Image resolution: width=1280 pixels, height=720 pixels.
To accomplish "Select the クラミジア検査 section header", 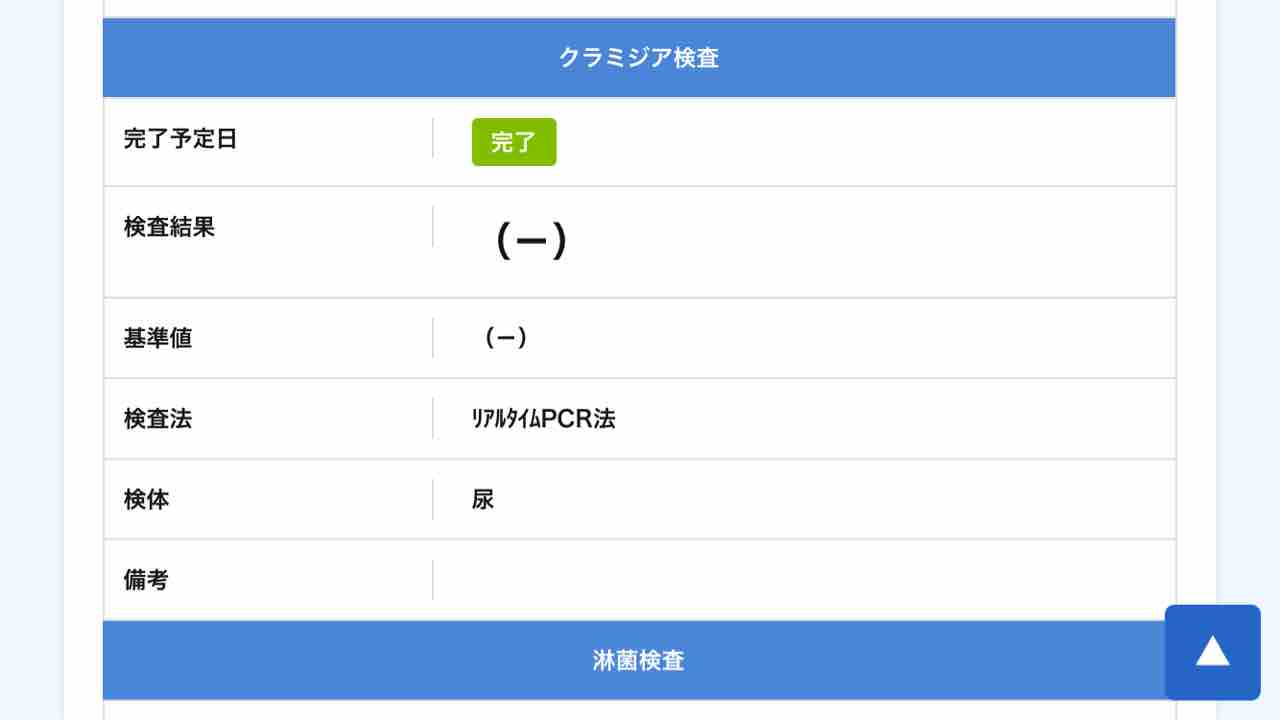I will [639, 58].
